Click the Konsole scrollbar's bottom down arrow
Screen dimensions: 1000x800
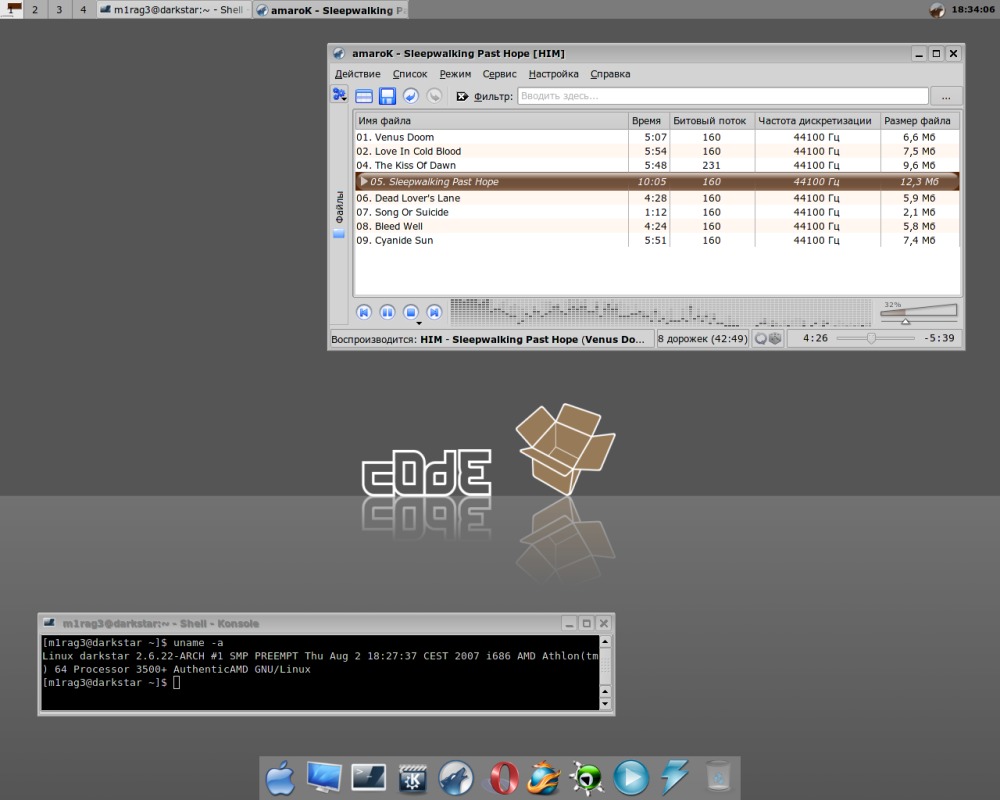point(605,704)
